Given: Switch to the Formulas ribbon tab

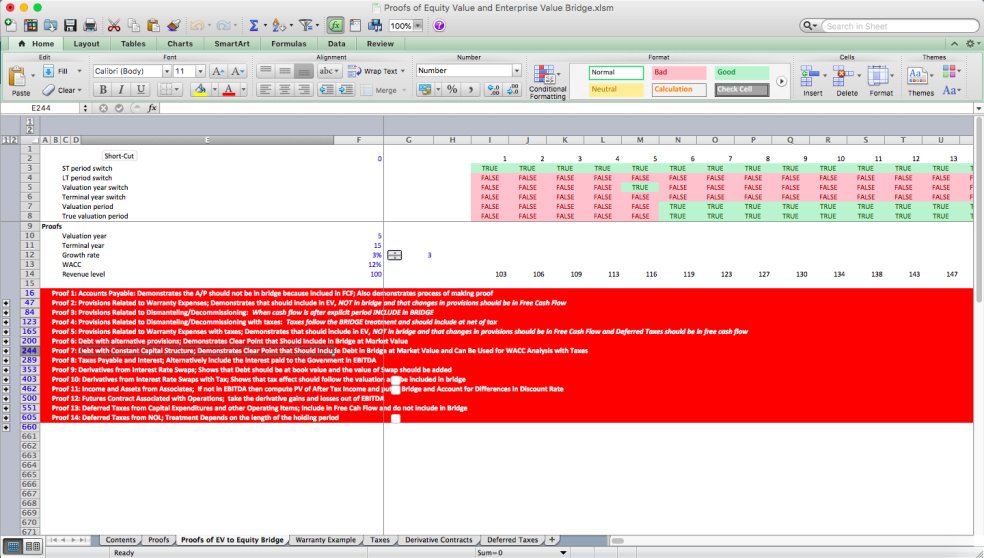Looking at the screenshot, I should 288,44.
